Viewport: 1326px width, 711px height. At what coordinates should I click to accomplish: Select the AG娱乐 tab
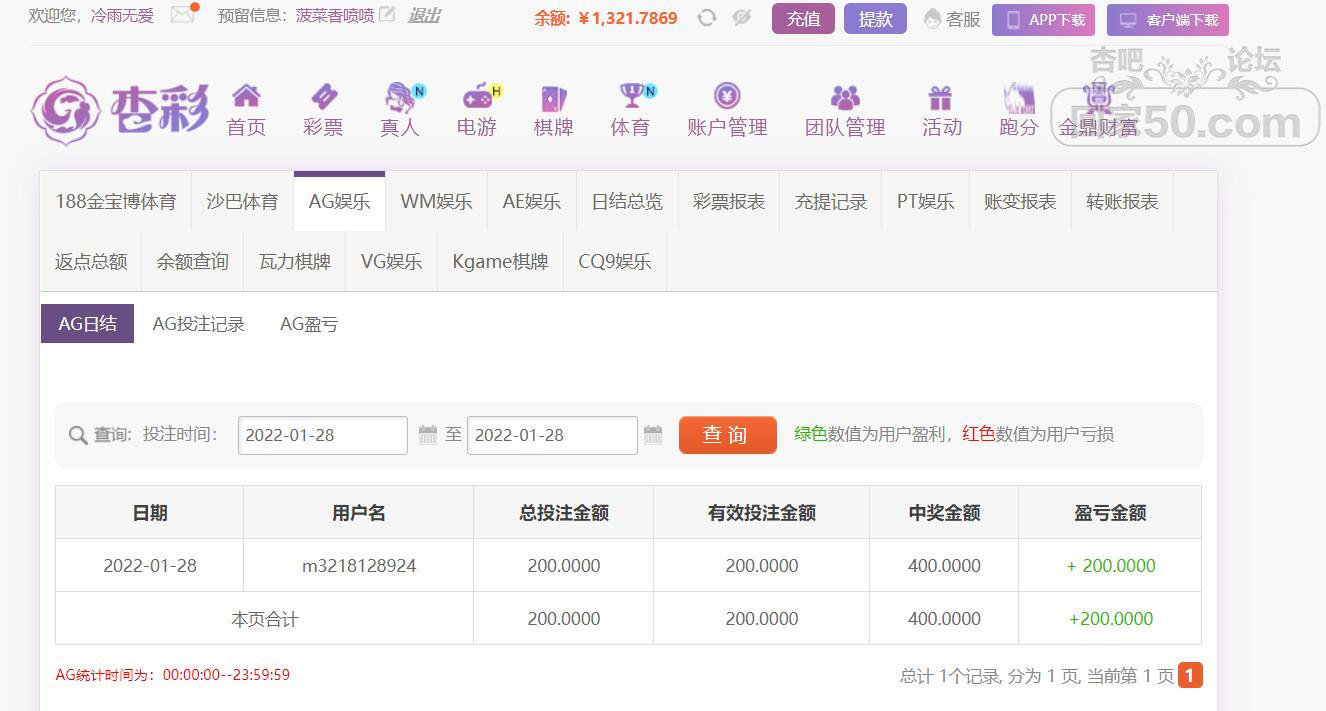339,201
